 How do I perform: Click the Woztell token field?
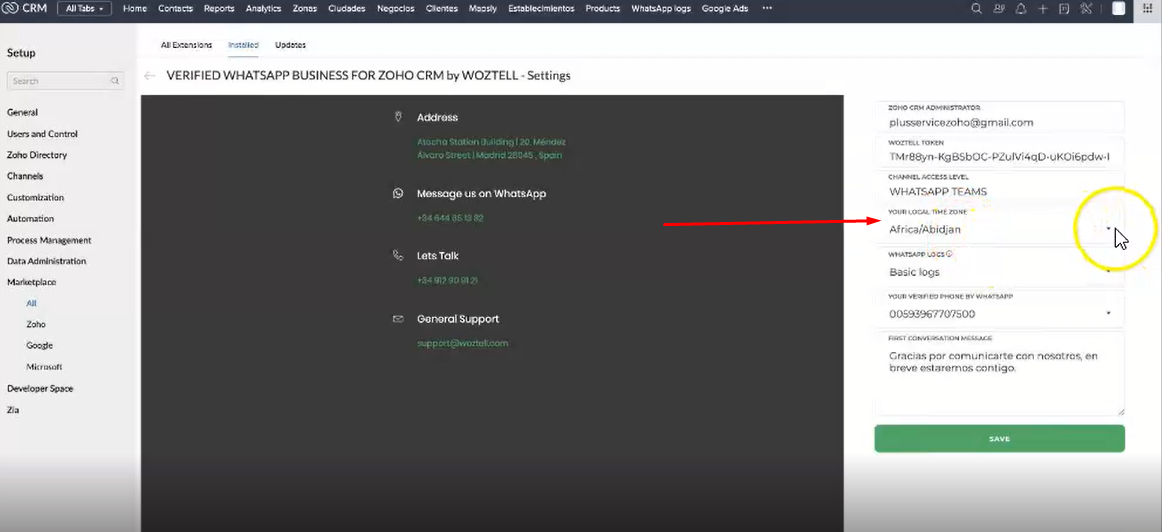[1000, 153]
